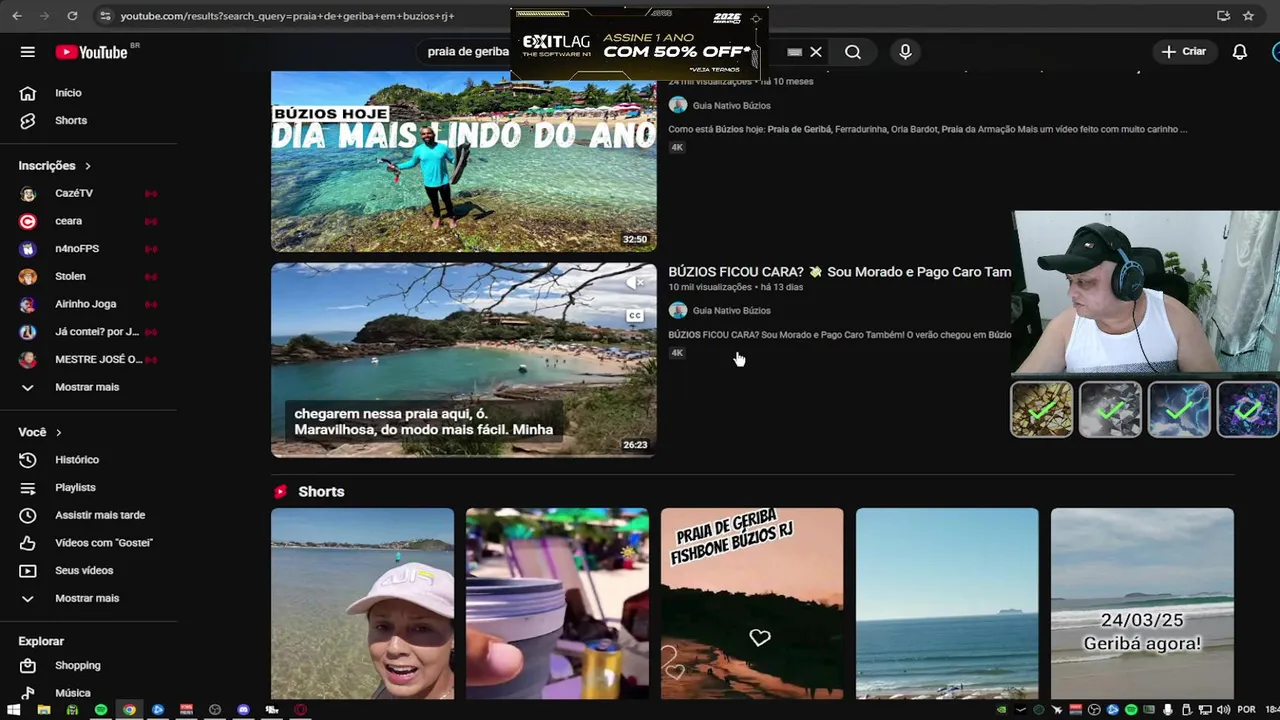1280x720 pixels.
Task: Expand the Você section
Action: coord(40,432)
